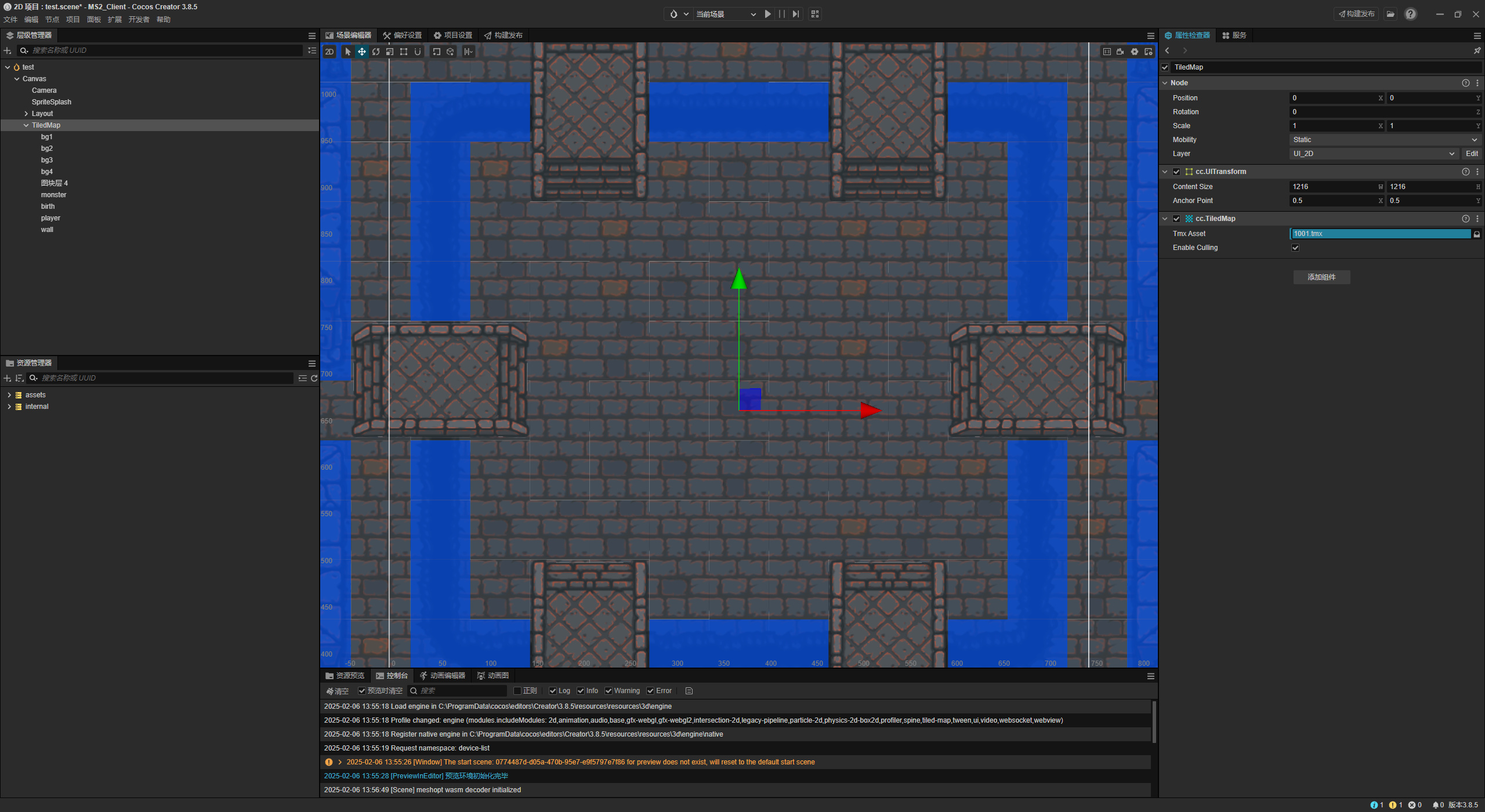Screen dimensions: 1485x812
Task: Click the play preview button
Action: point(767,14)
